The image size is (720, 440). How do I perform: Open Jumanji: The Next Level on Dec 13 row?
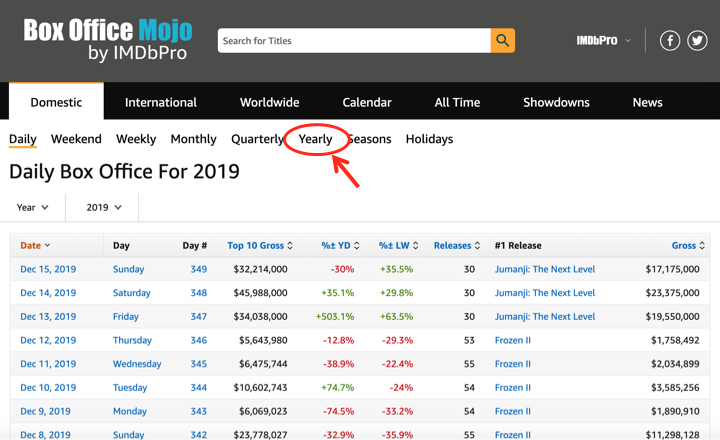(x=545, y=316)
